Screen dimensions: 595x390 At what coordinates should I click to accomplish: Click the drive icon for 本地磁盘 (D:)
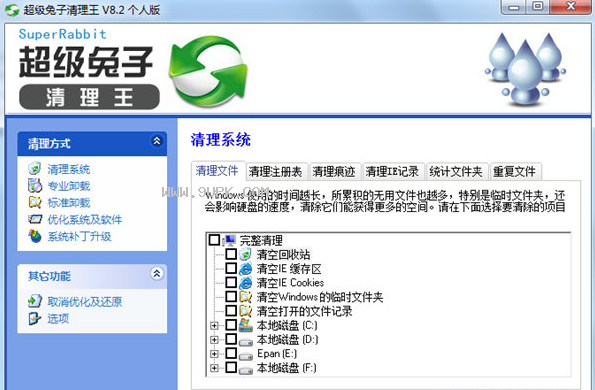pyautogui.click(x=246, y=341)
